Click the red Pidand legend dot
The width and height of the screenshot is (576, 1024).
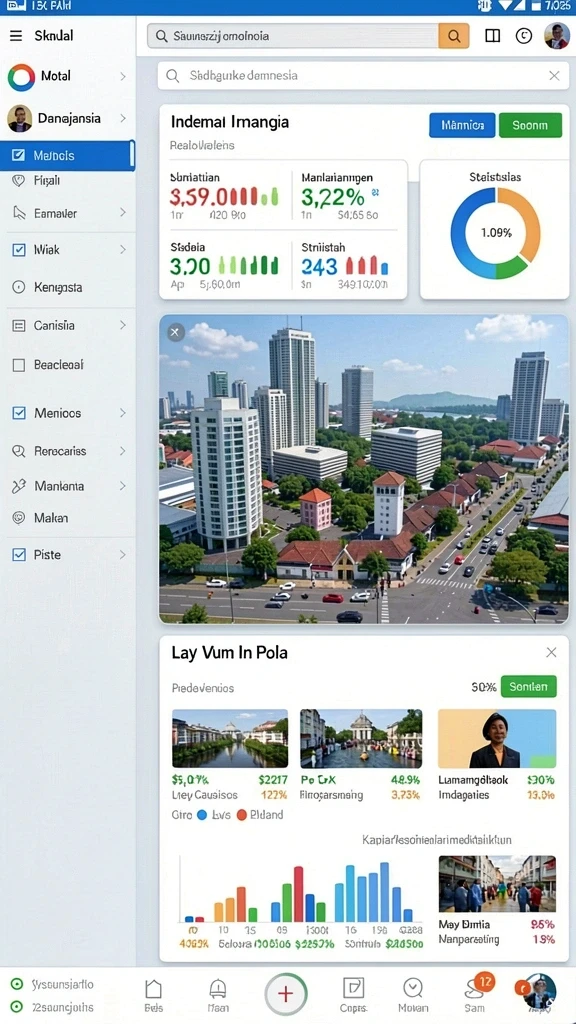tap(242, 815)
